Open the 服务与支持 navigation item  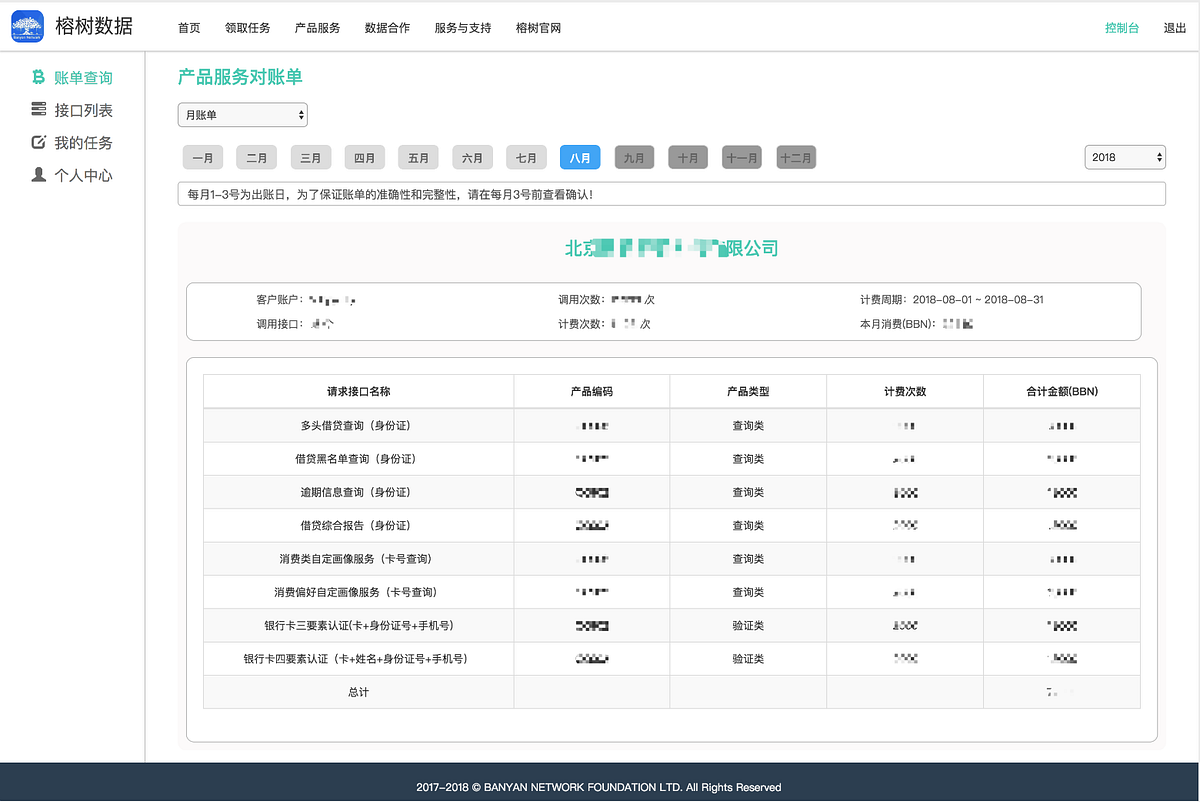[x=463, y=28]
